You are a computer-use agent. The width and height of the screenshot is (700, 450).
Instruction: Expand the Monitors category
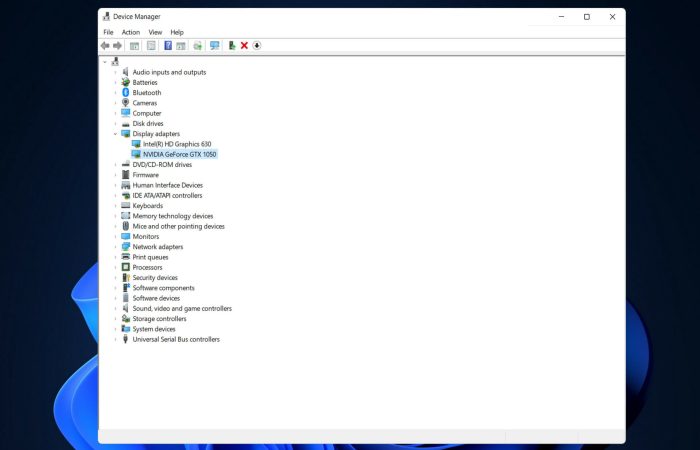[115, 236]
